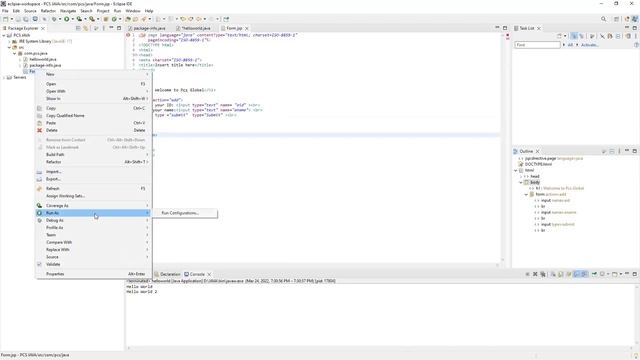Viewport: 640px width, 360px height.
Task: Click Run External Tools toolbar icon
Action: 92,19
